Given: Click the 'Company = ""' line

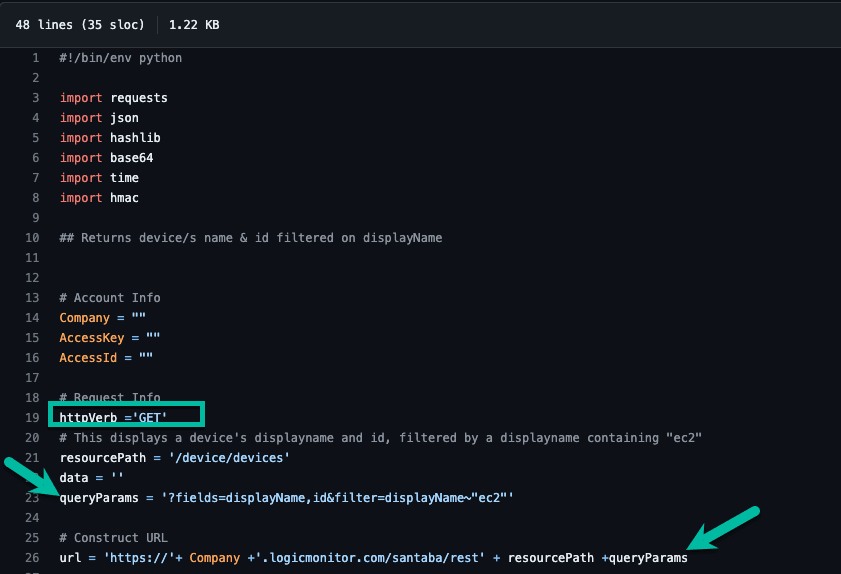Looking at the screenshot, I should pos(102,318).
